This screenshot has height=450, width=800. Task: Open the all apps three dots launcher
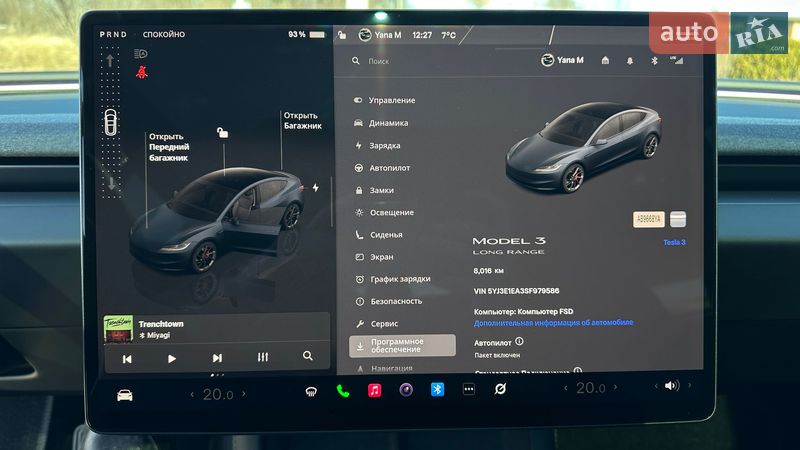pyautogui.click(x=469, y=389)
